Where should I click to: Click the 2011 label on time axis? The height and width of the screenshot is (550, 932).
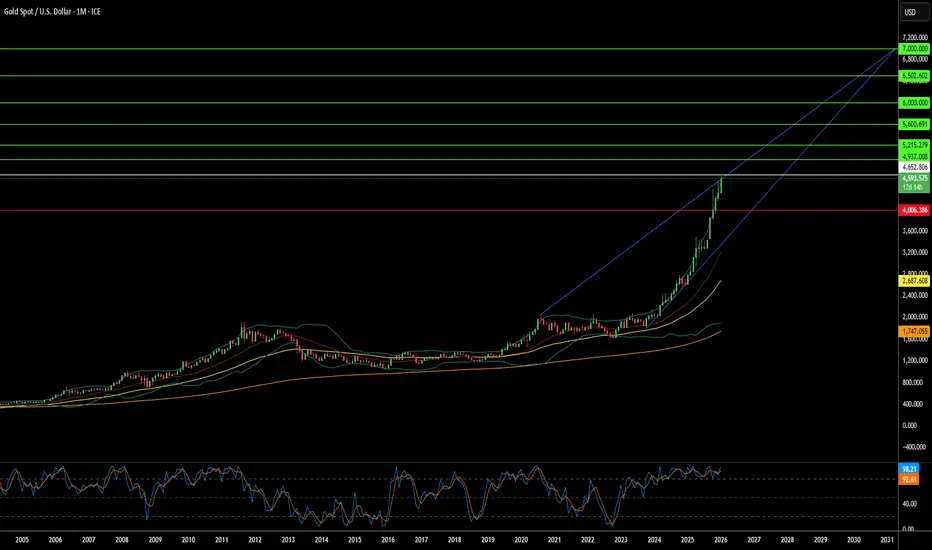[x=222, y=540]
